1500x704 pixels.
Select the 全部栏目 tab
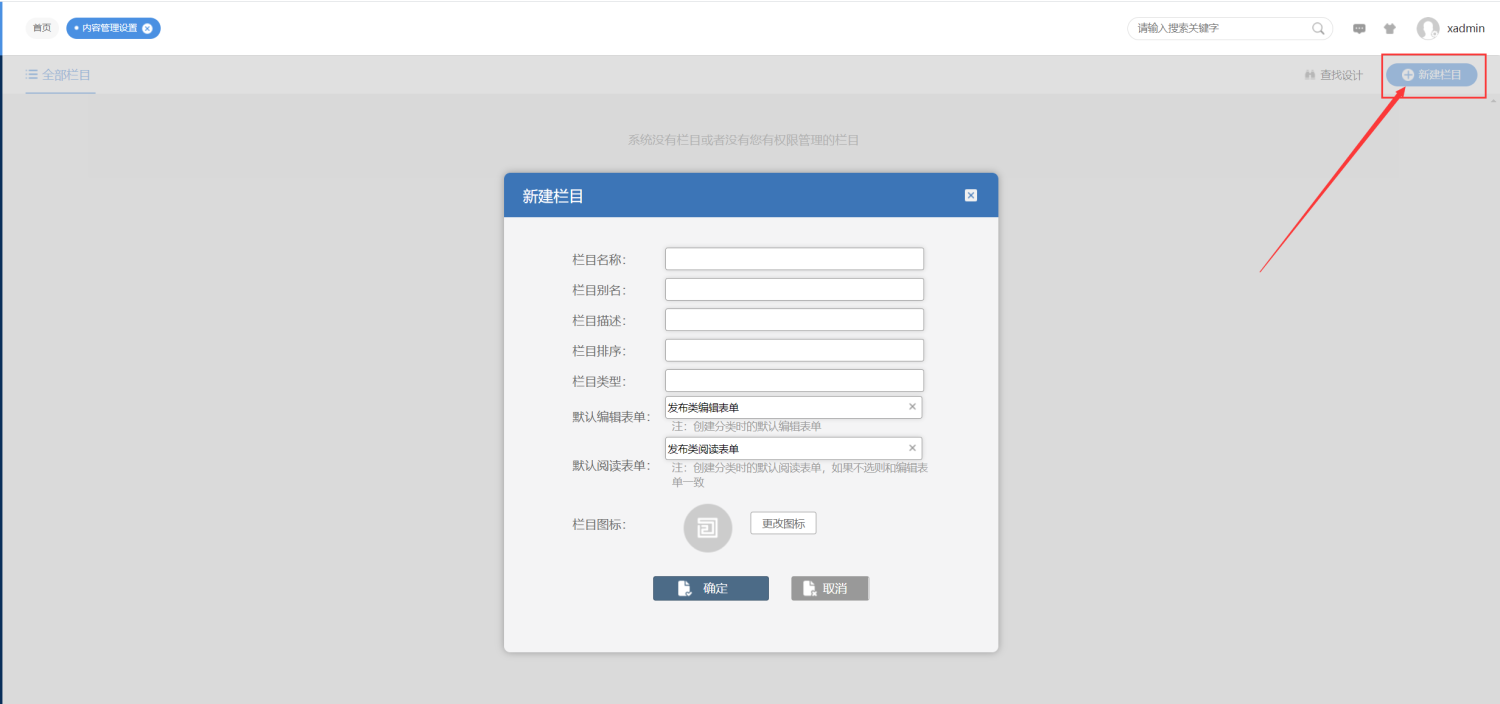[59, 75]
